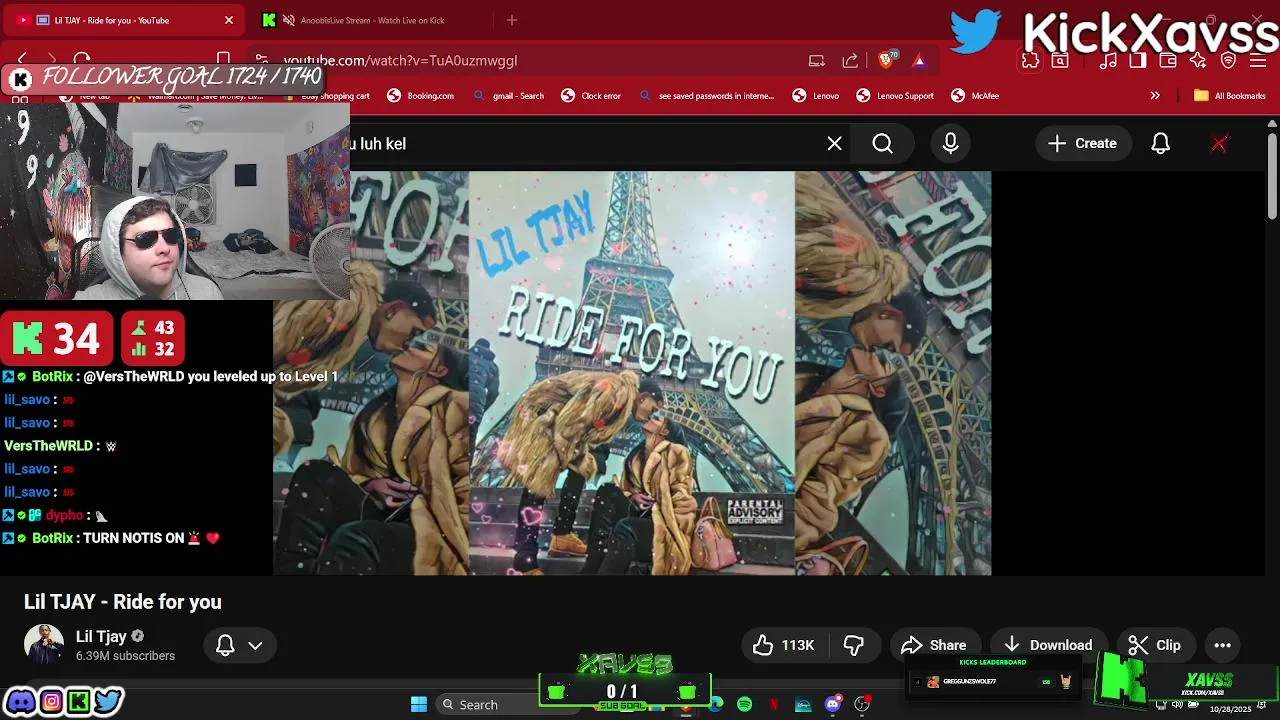Expand hidden bookmarks overflow chevron
The height and width of the screenshot is (720, 1280).
tap(1155, 96)
